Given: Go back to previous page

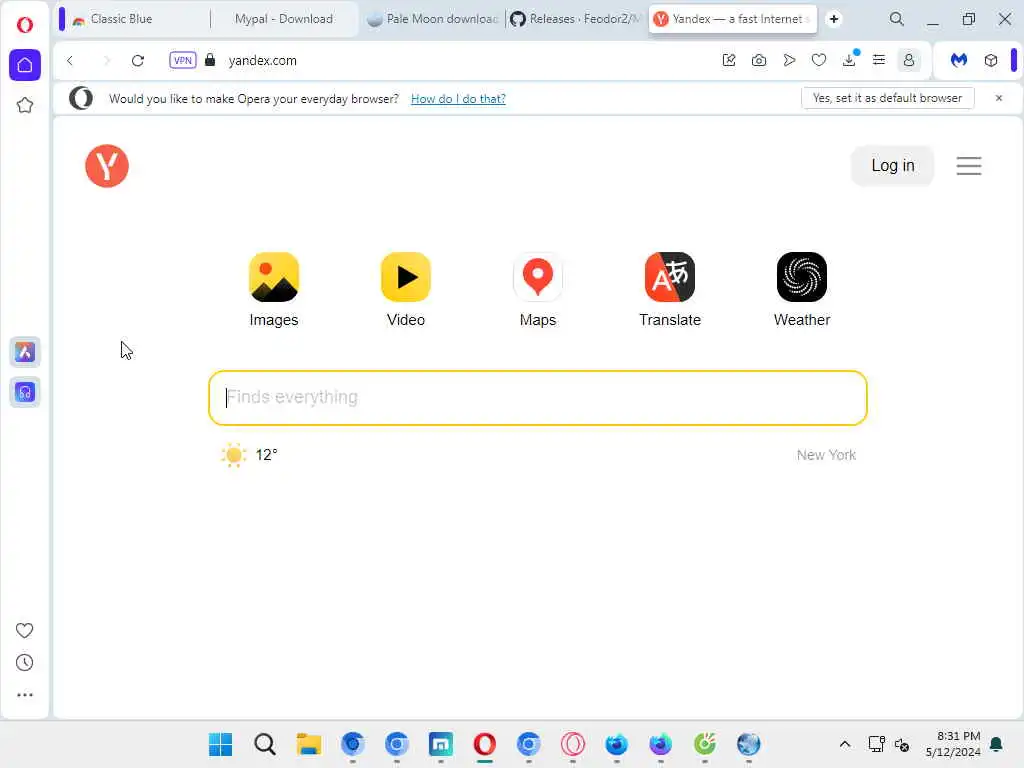Looking at the screenshot, I should click(x=70, y=61).
